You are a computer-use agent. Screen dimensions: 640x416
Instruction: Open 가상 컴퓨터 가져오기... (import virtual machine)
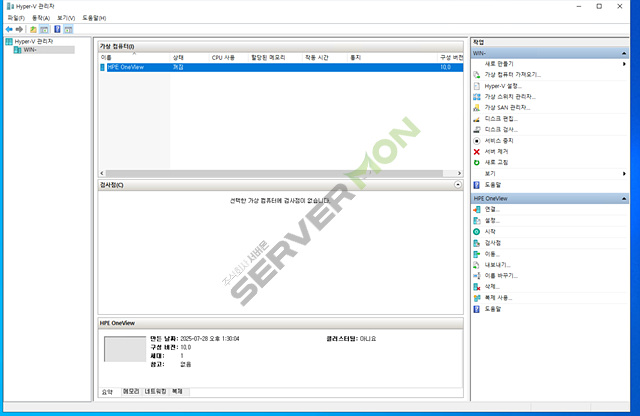512,75
